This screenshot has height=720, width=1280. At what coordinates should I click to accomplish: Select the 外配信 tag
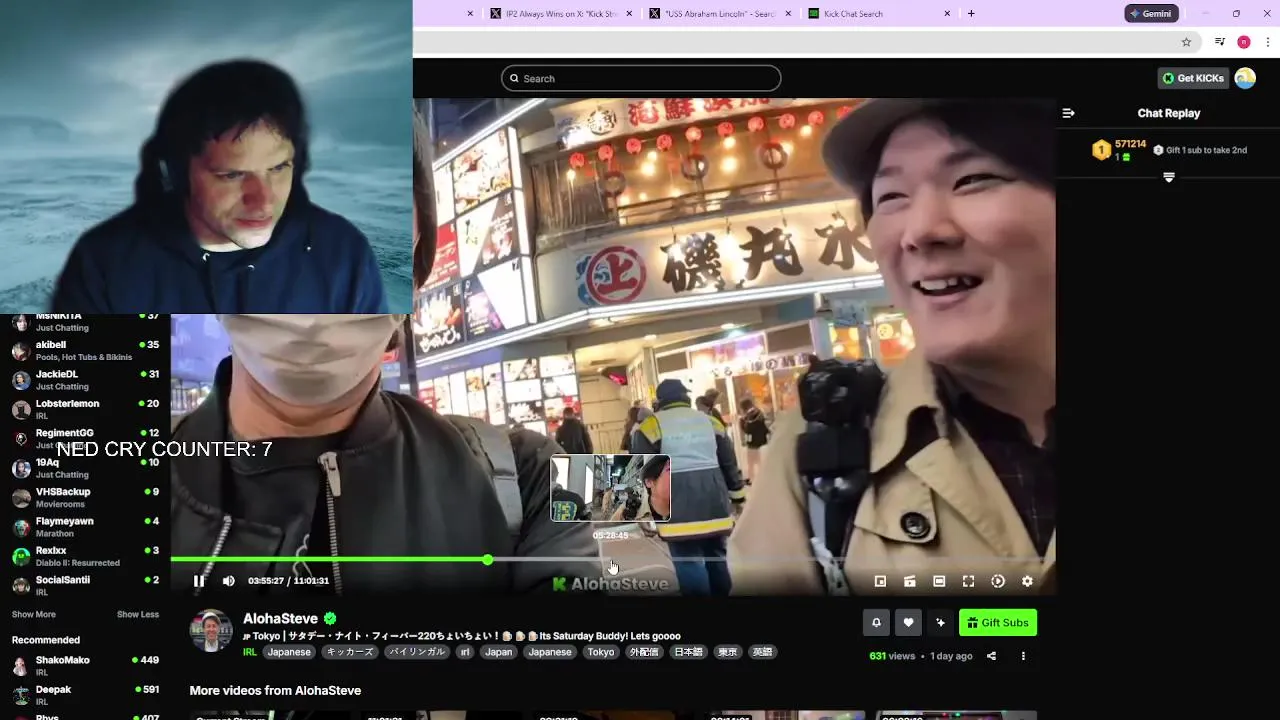point(644,652)
